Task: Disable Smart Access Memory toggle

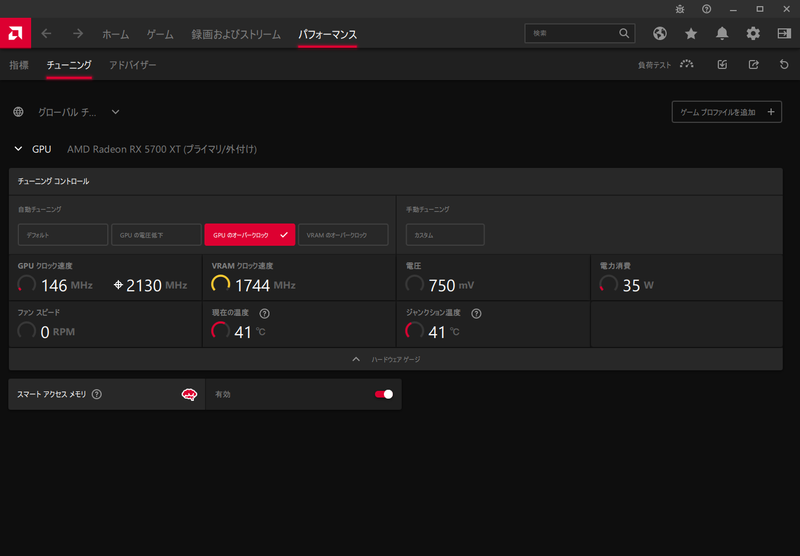Action: point(384,394)
